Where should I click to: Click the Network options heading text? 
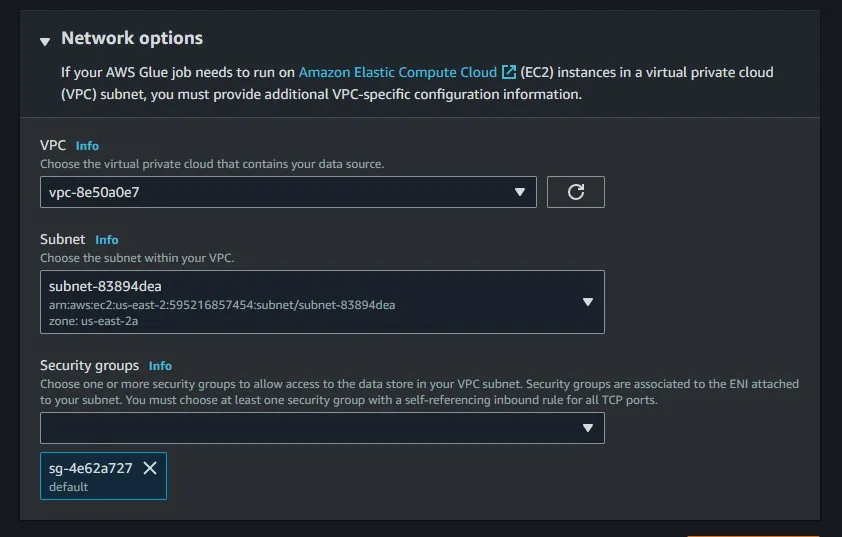[132, 38]
